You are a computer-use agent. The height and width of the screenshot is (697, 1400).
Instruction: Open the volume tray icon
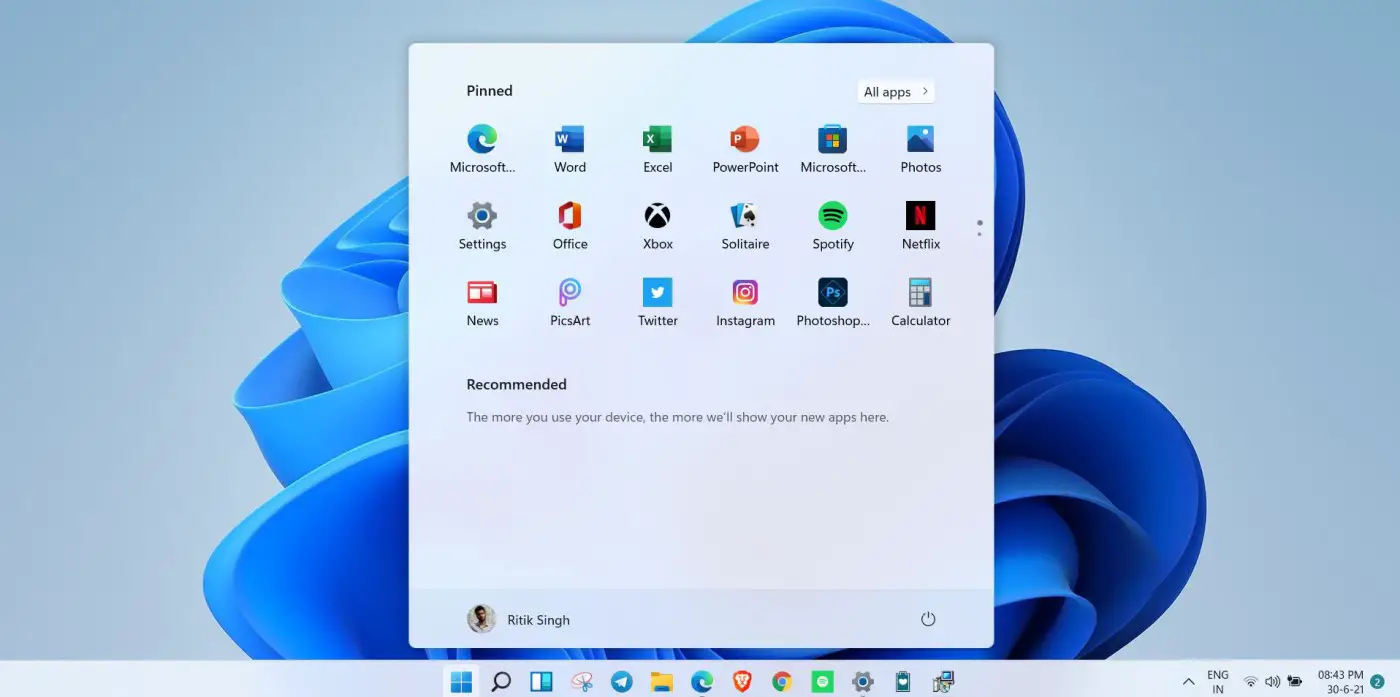(1272, 682)
